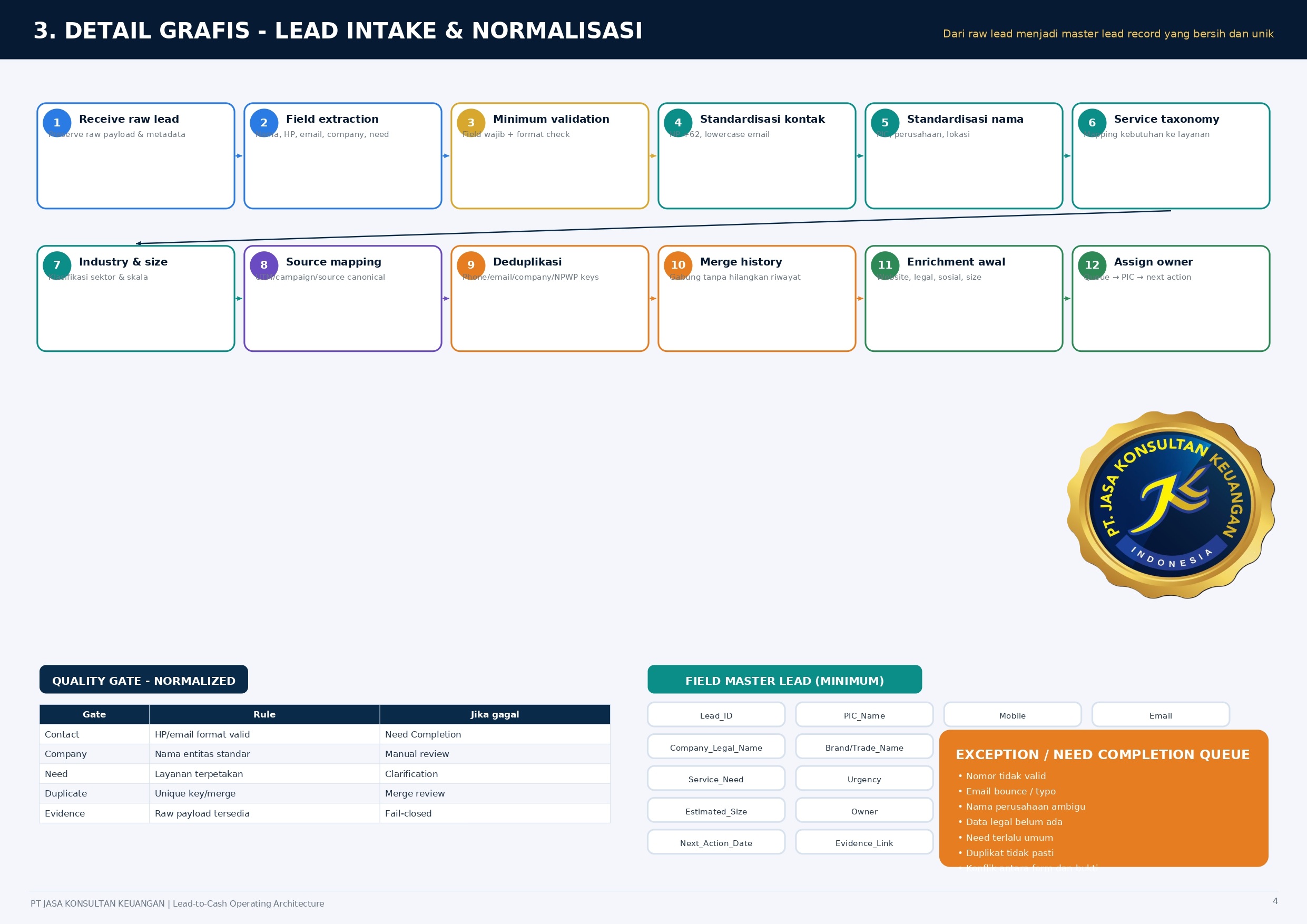Click step 8 purple numbered badge

click(264, 266)
